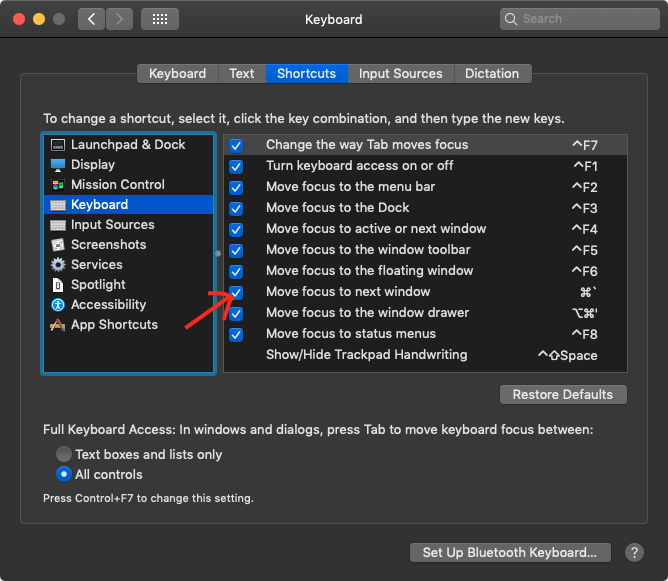Toggle Move focus to next window checkbox
This screenshot has height=581, width=668.
click(236, 293)
